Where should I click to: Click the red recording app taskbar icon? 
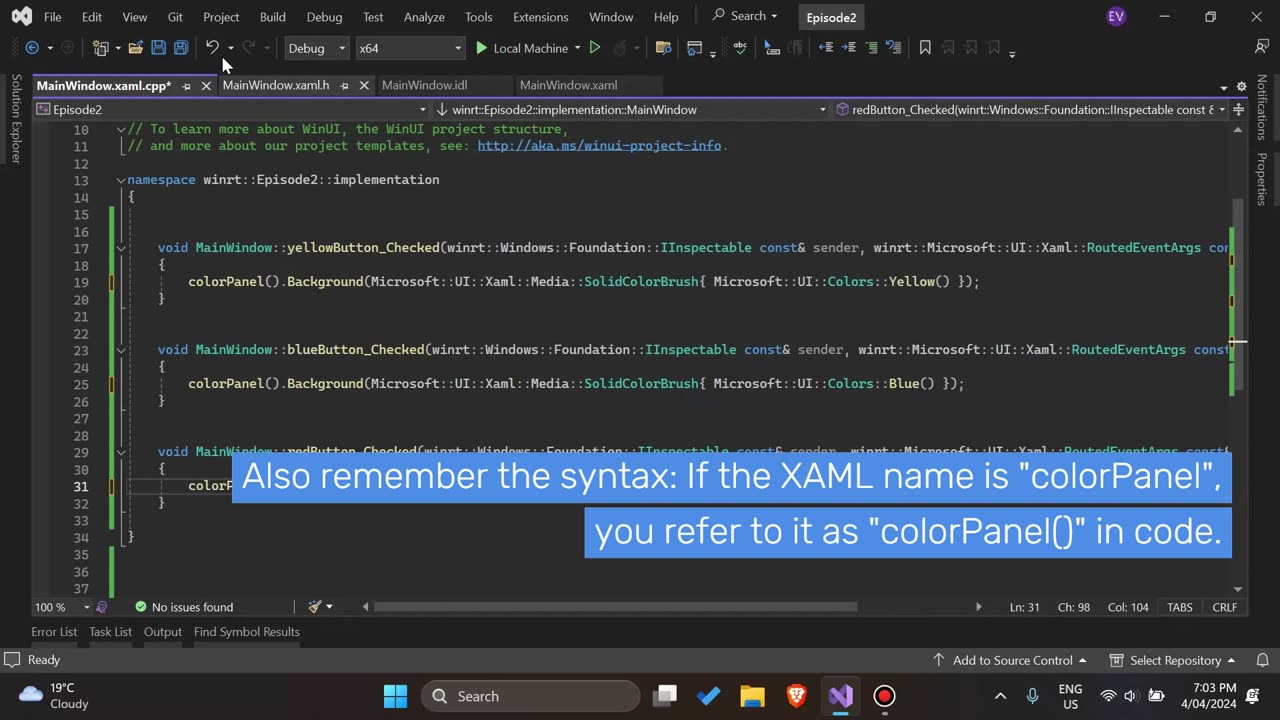click(885, 696)
